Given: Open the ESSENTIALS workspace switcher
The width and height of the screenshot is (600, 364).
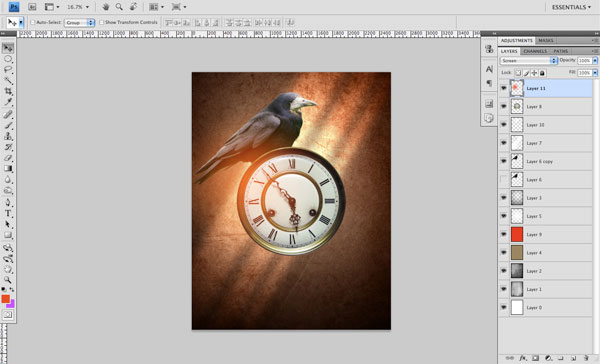Looking at the screenshot, I should (x=571, y=7).
